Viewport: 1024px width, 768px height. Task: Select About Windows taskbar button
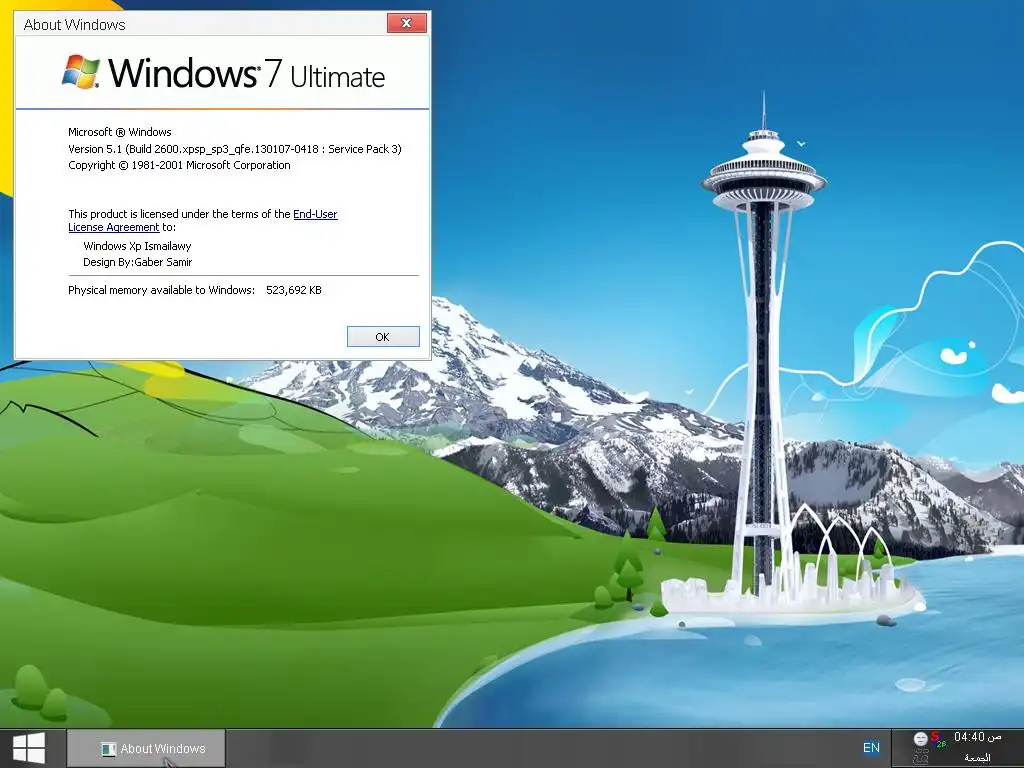pyautogui.click(x=146, y=748)
